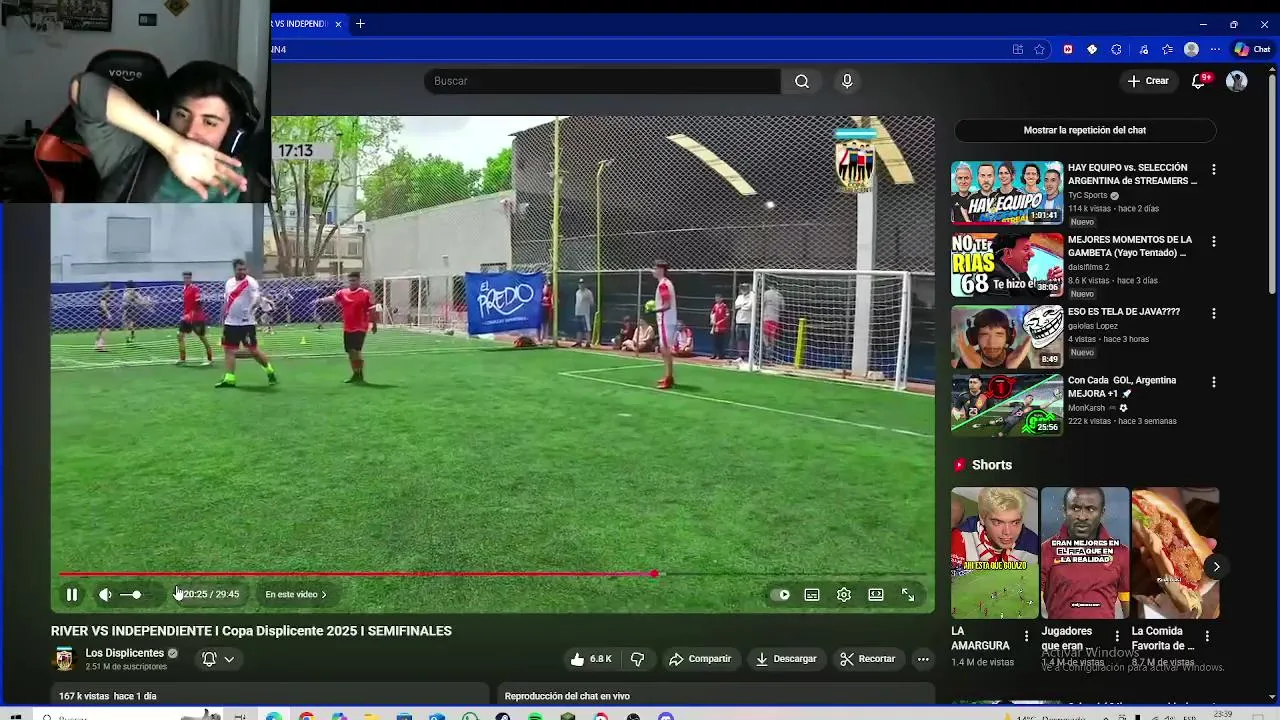Switch to theater mode

point(876,594)
